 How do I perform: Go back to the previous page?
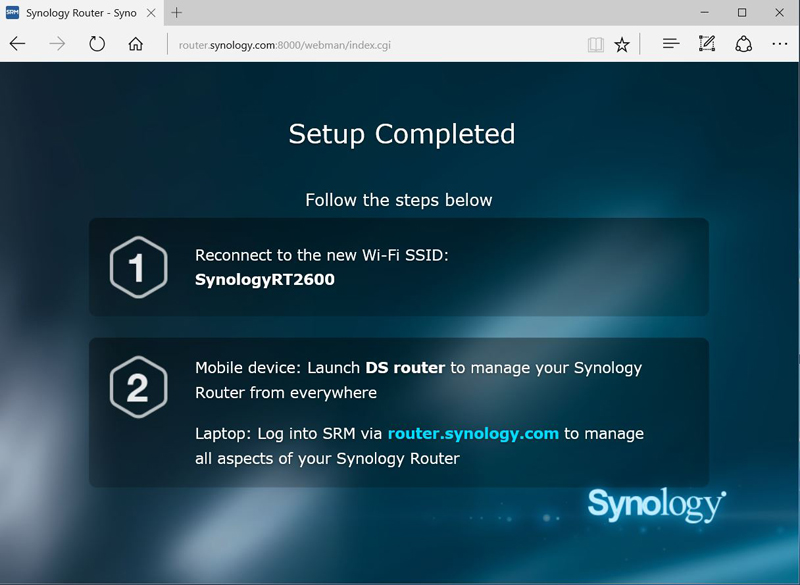pos(17,44)
